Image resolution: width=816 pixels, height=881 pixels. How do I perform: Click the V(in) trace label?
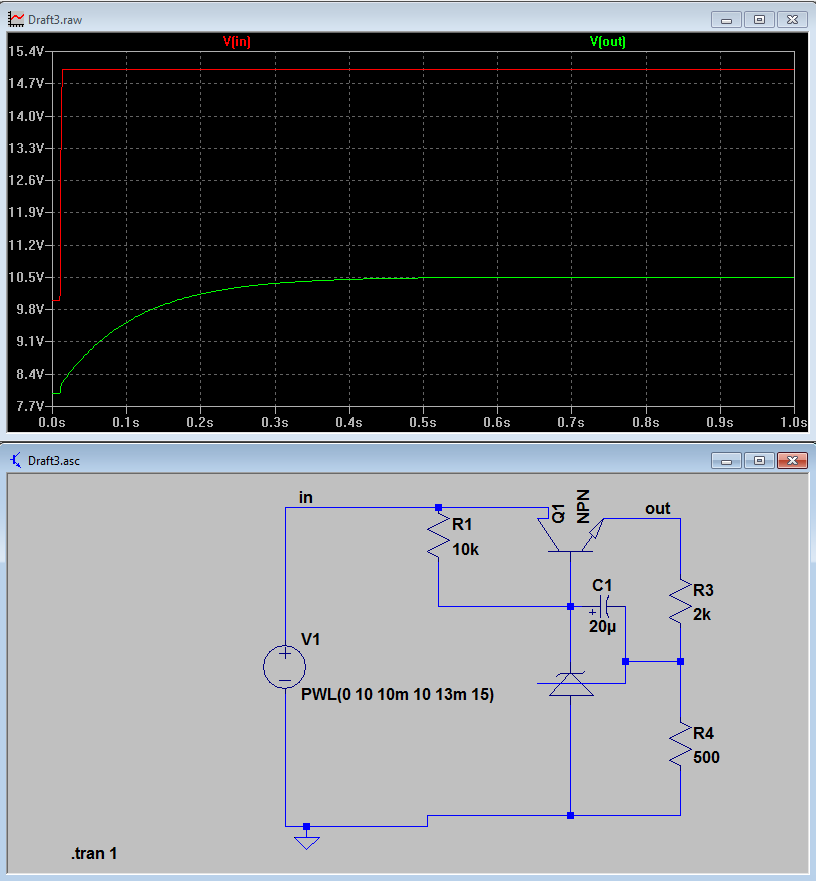click(237, 42)
